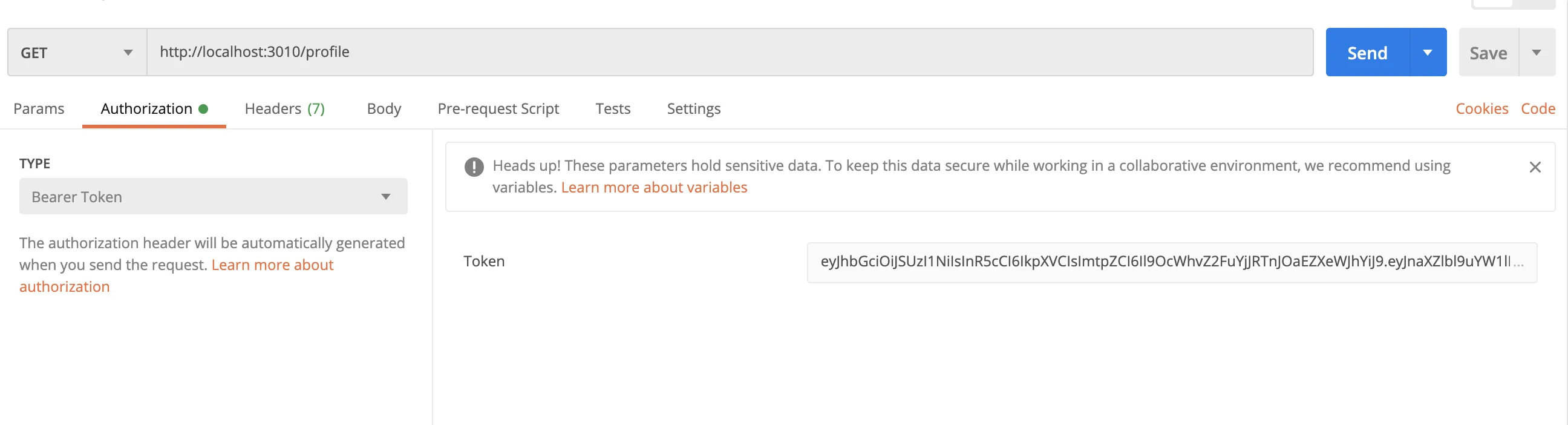The height and width of the screenshot is (425, 1568).
Task: Follow the Learn more about variables link
Action: click(654, 188)
